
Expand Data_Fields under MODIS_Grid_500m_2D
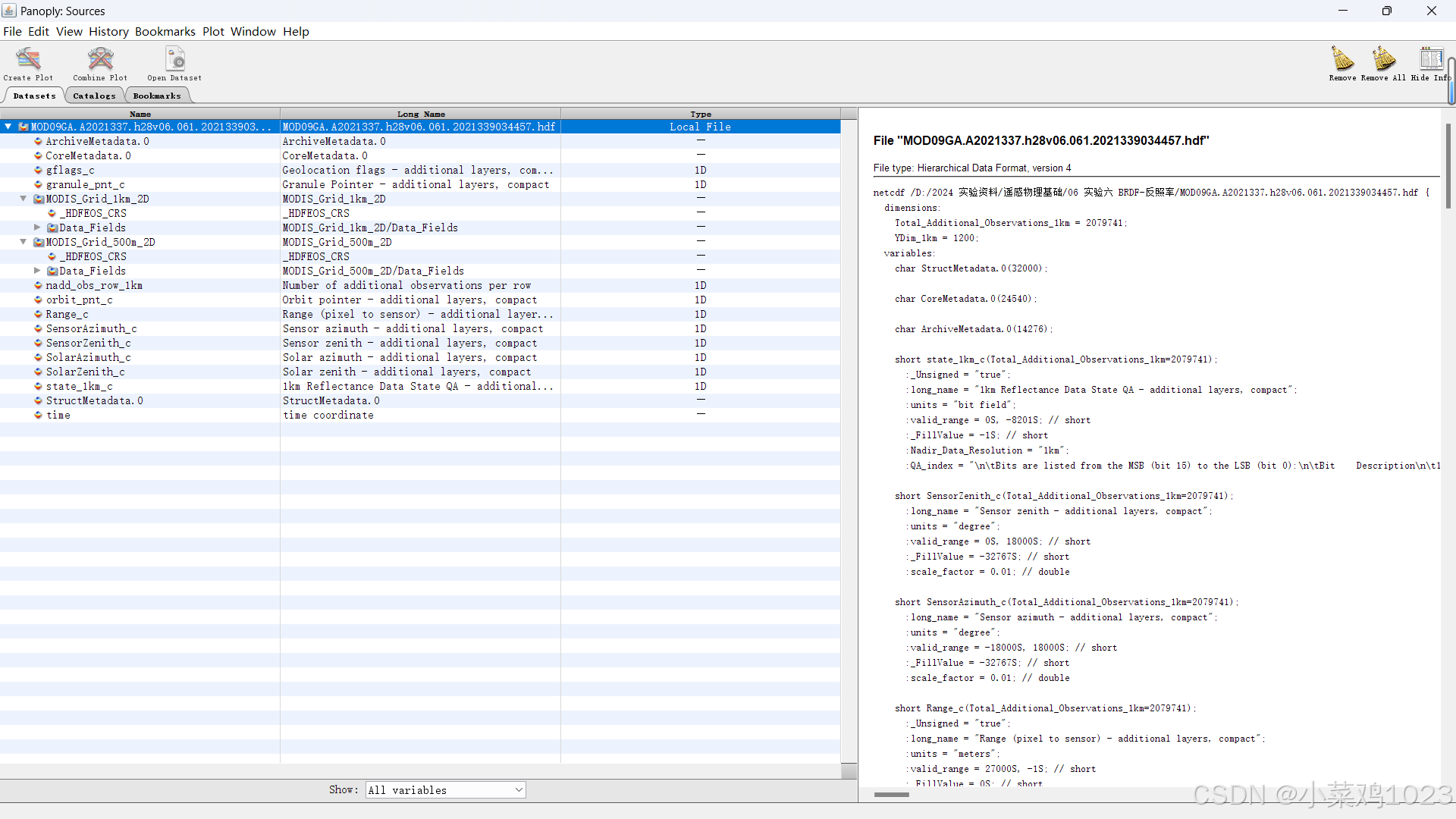37,271
